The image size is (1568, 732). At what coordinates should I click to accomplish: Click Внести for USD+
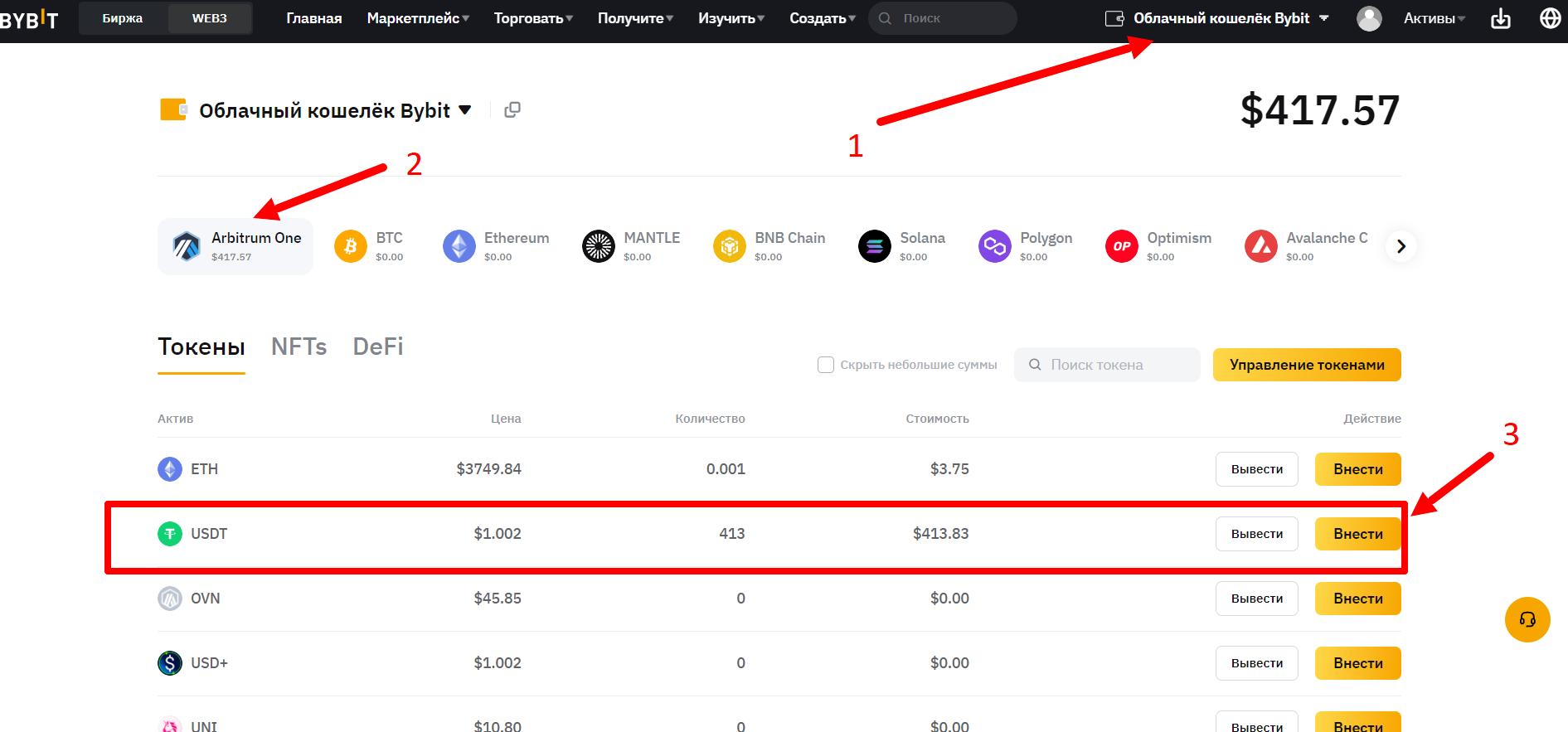tap(1358, 663)
